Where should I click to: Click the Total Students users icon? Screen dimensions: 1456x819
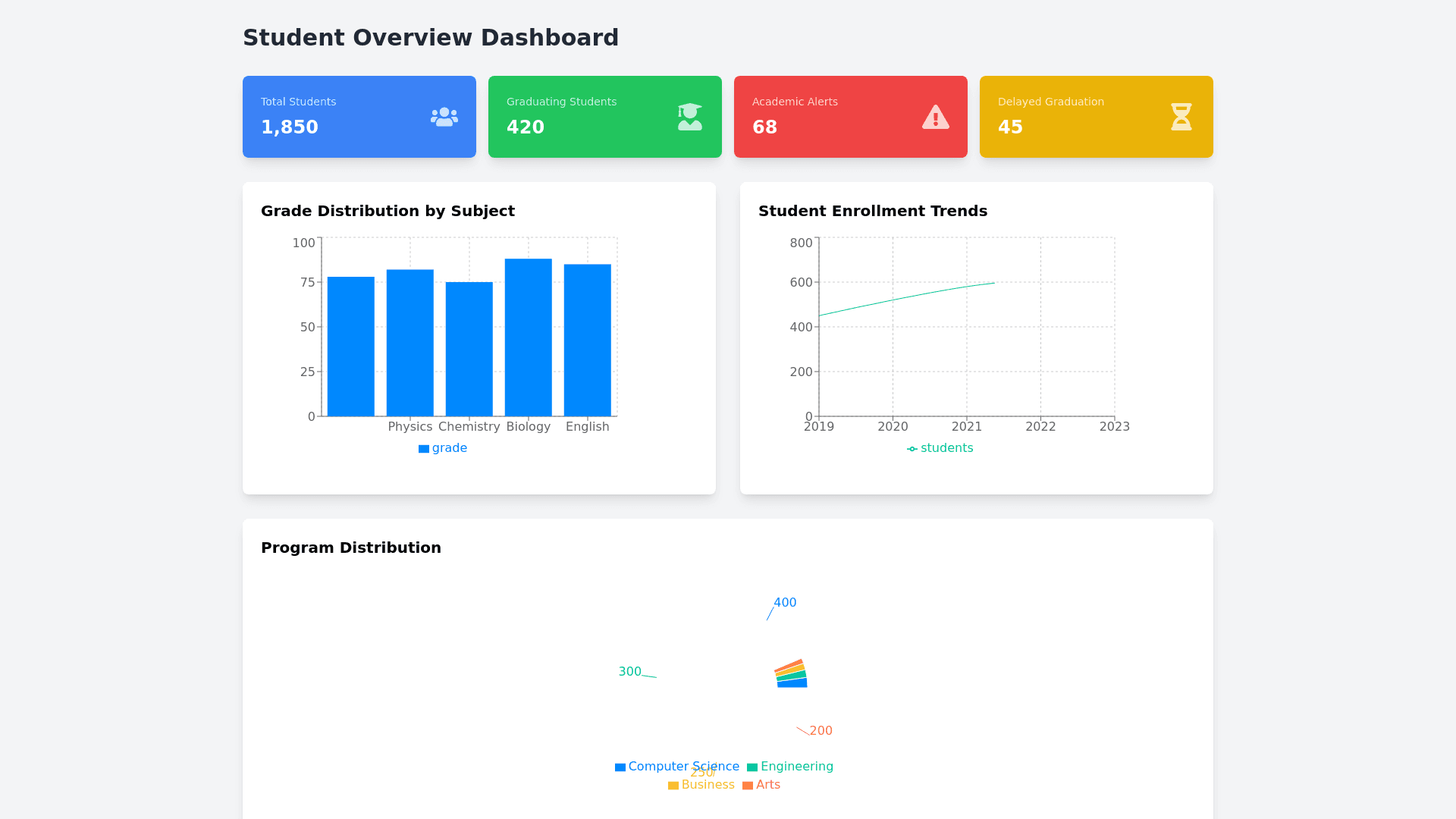[444, 117]
